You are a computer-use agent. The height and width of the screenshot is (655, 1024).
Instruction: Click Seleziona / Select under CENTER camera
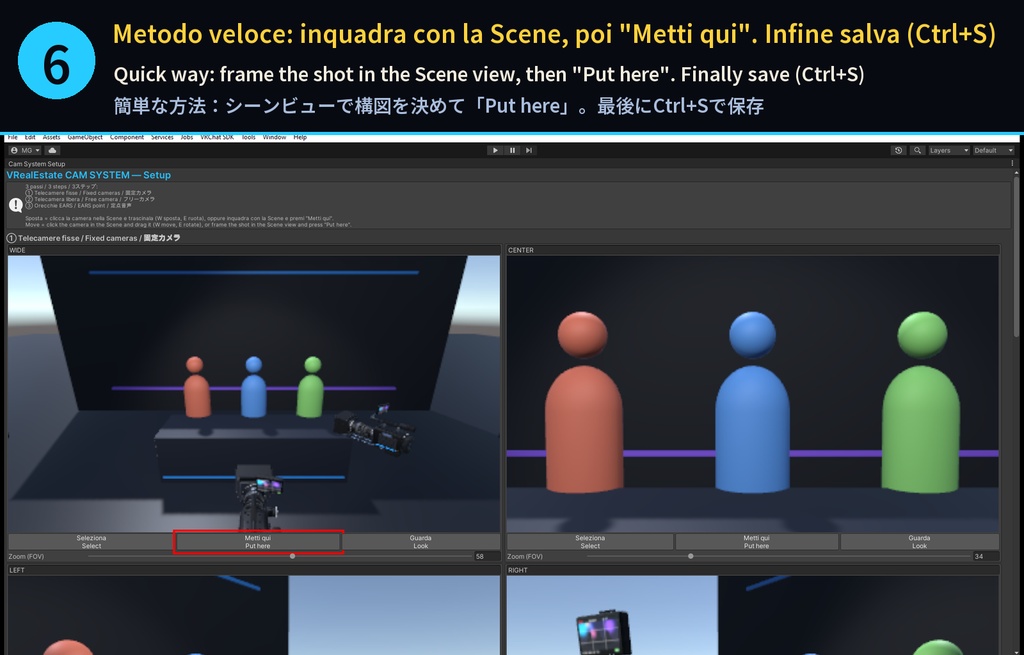pos(590,542)
